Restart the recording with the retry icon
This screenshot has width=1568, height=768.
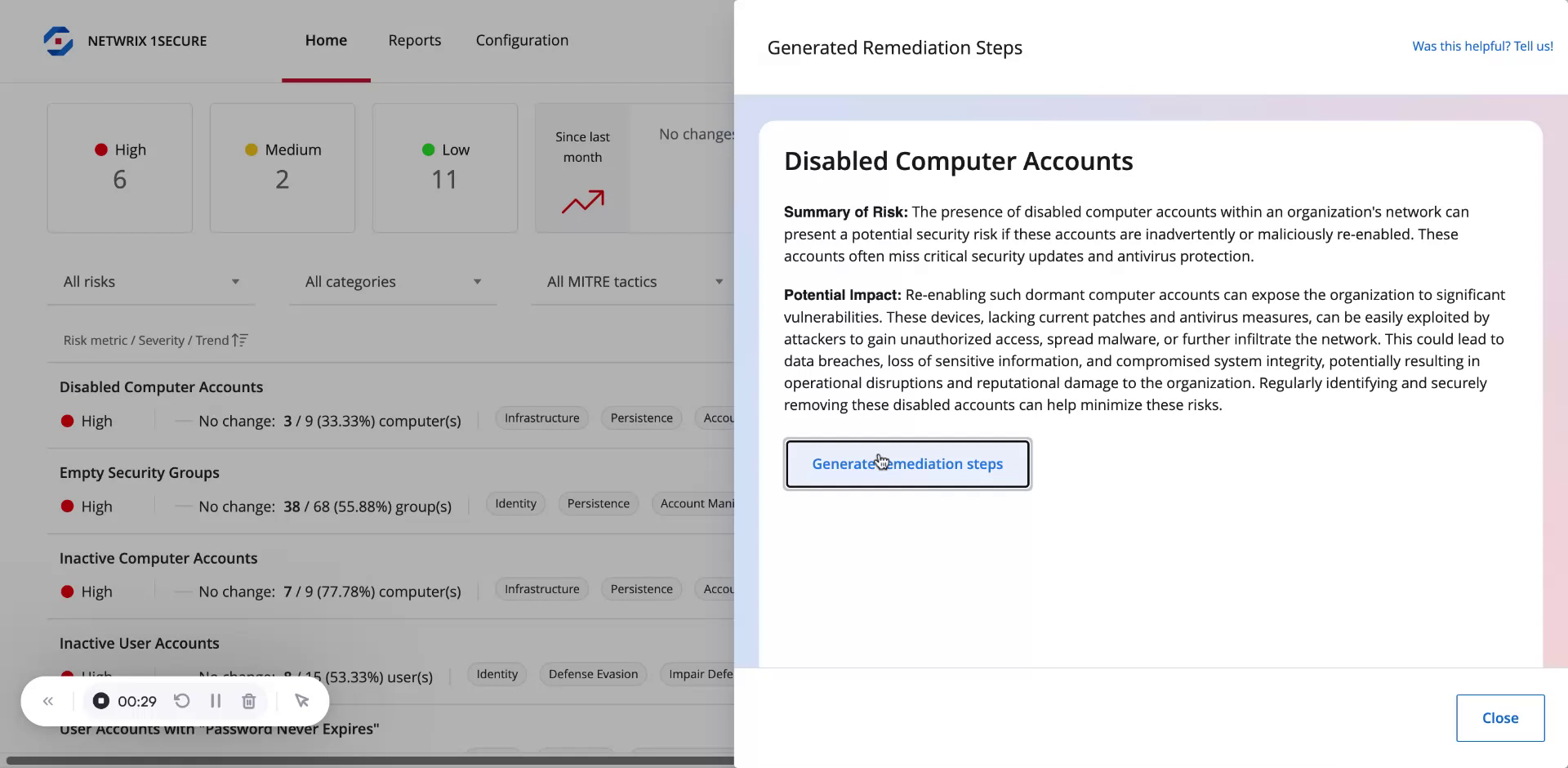(182, 701)
